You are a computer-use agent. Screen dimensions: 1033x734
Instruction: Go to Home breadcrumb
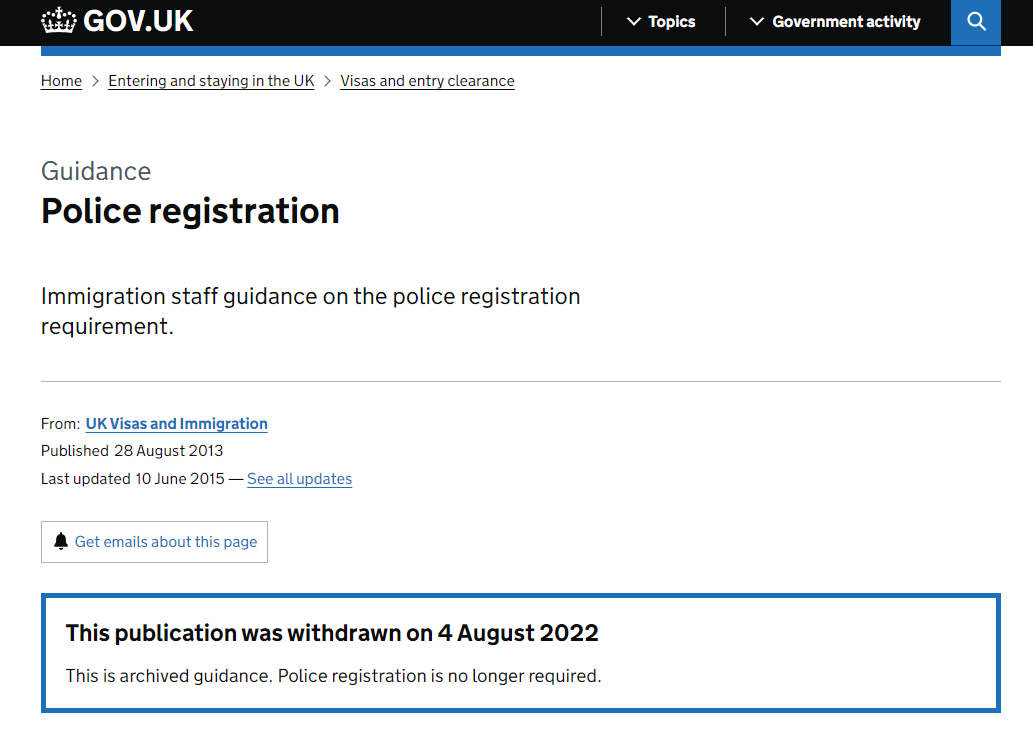pyautogui.click(x=61, y=81)
